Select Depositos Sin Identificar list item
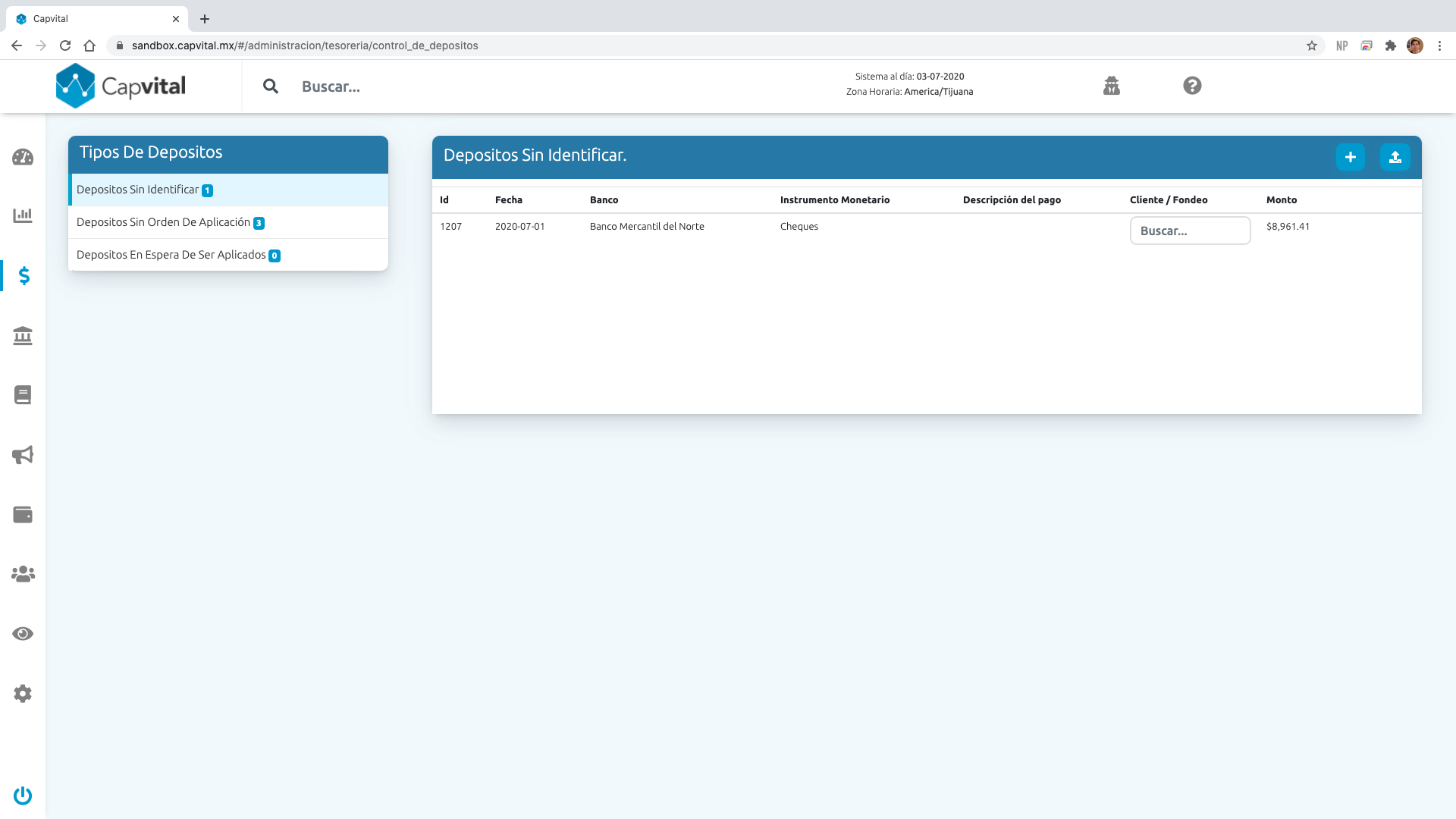This screenshot has height=819, width=1456. (x=138, y=190)
